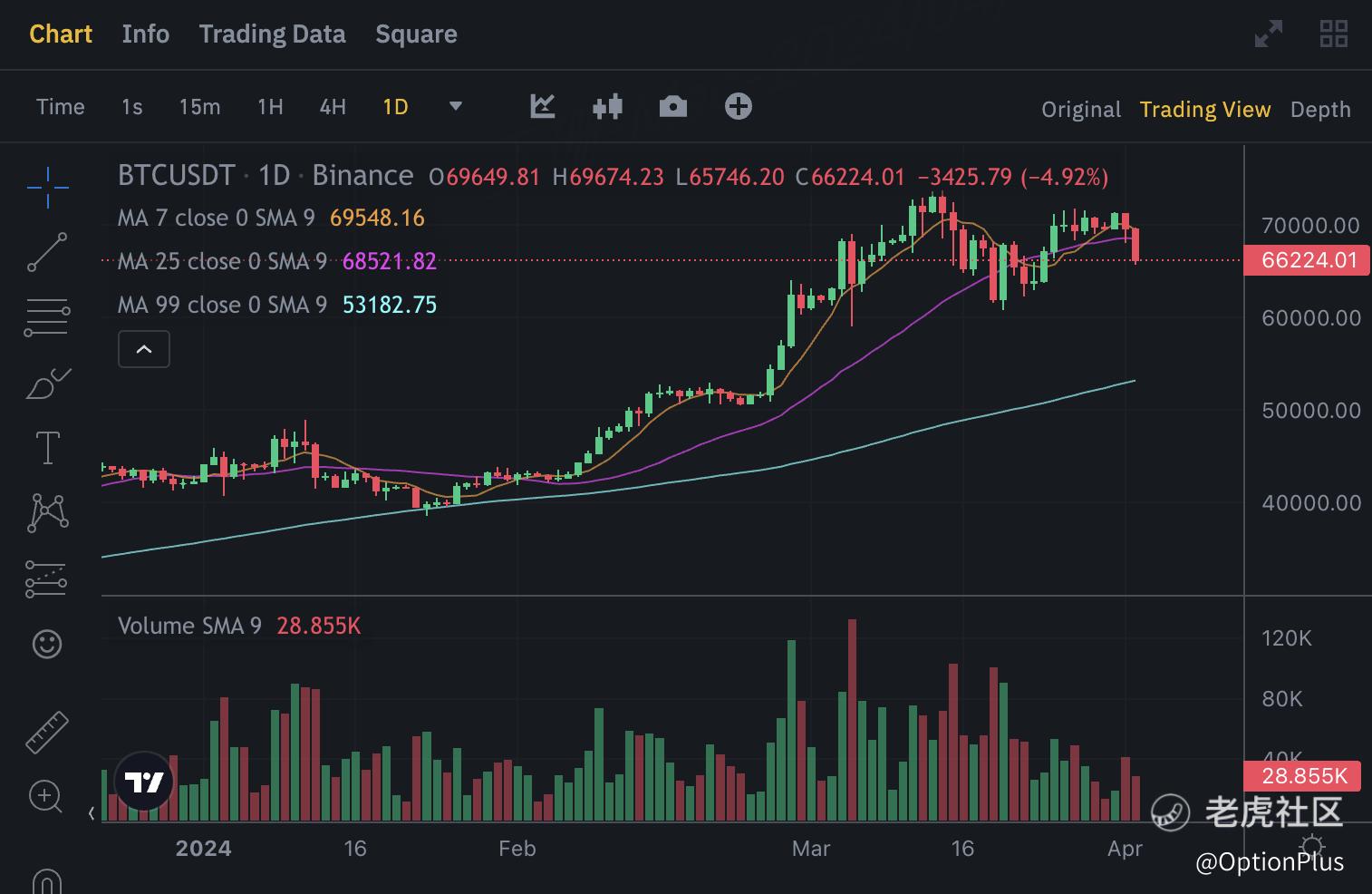
Task: Select the Trading View chart mode
Action: tap(1205, 110)
